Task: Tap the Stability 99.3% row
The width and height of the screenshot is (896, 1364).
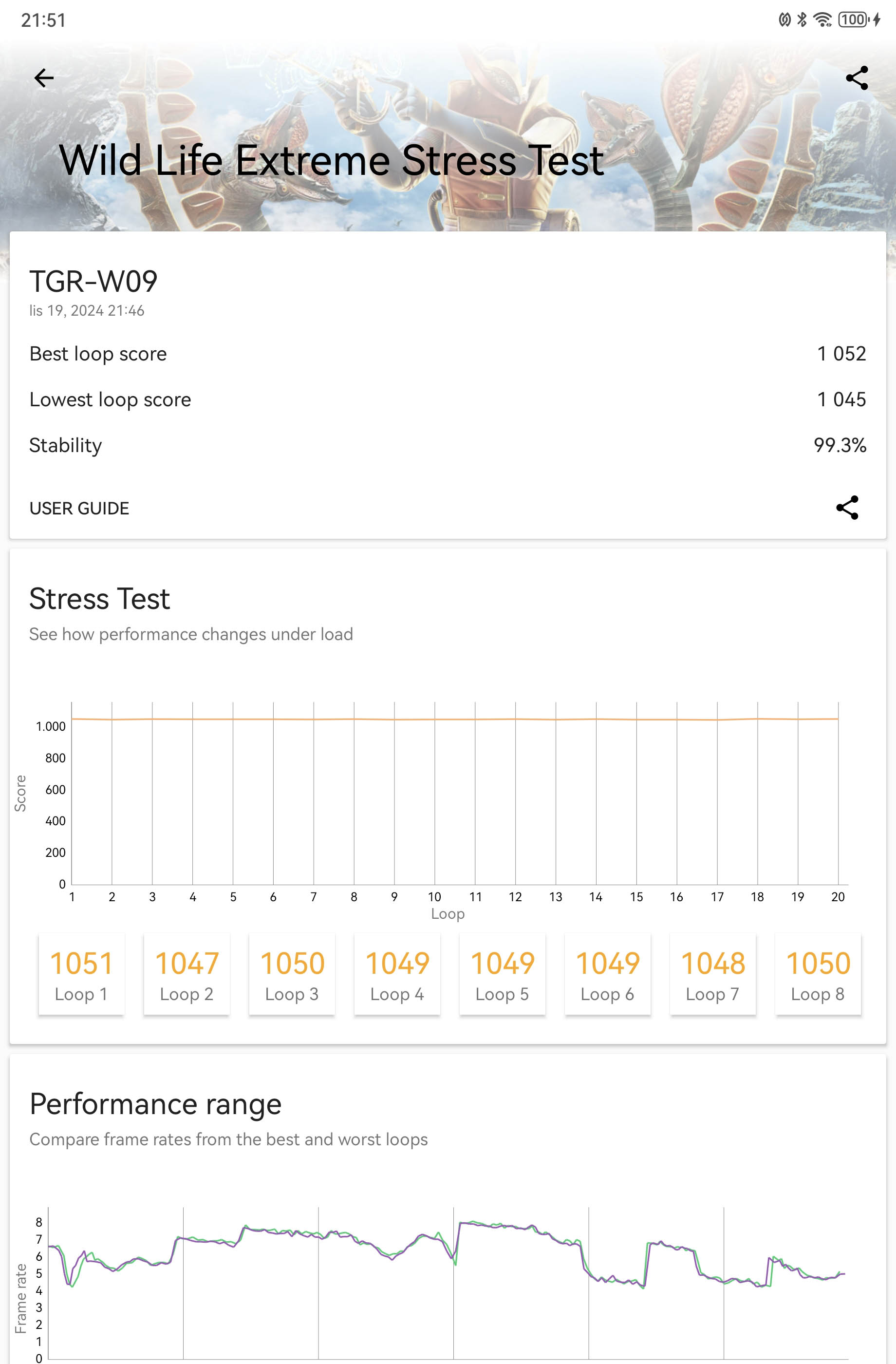Action: [x=448, y=445]
